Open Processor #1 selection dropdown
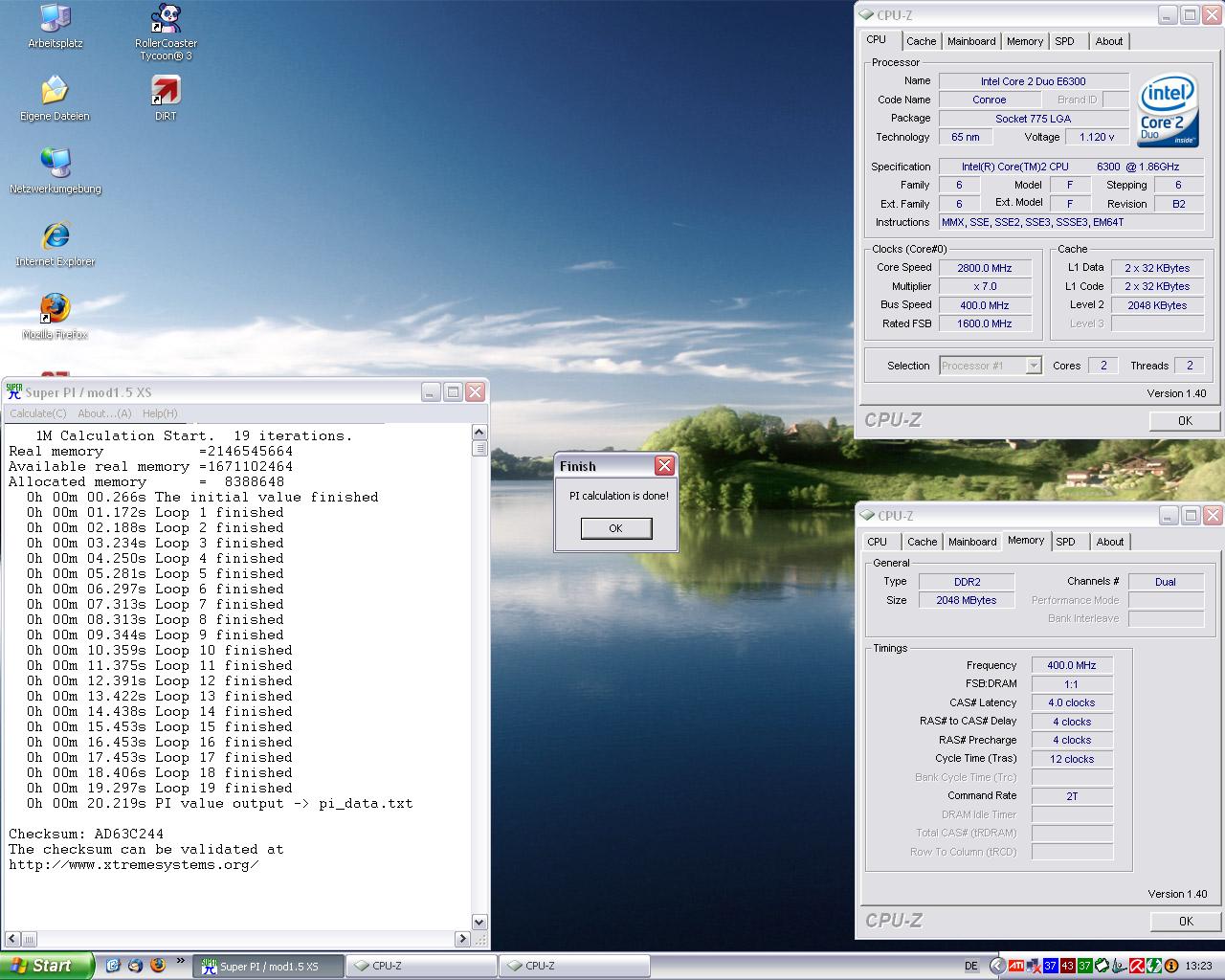Image resolution: width=1225 pixels, height=980 pixels. click(990, 365)
